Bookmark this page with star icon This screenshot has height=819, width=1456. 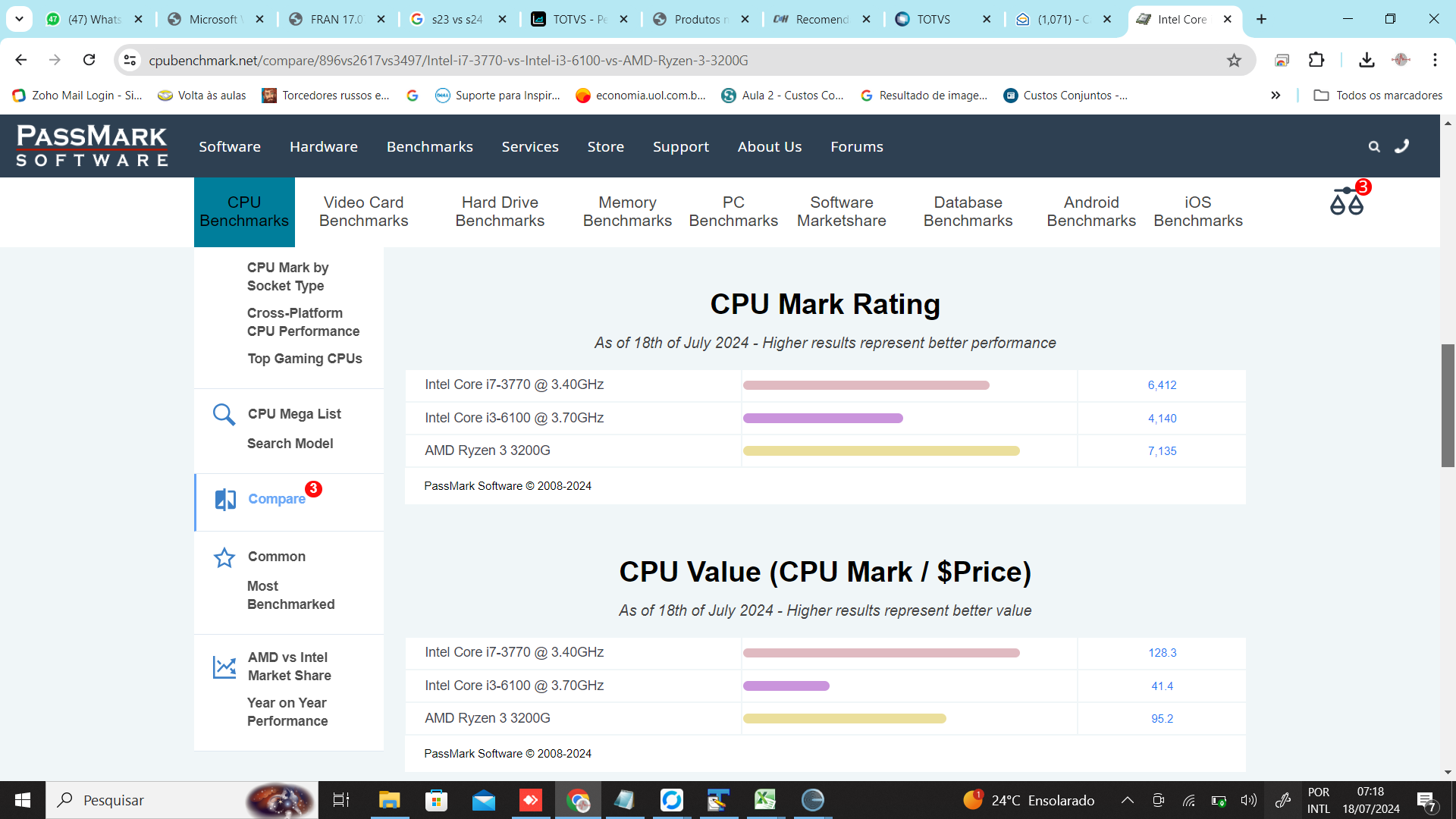[x=1234, y=60]
